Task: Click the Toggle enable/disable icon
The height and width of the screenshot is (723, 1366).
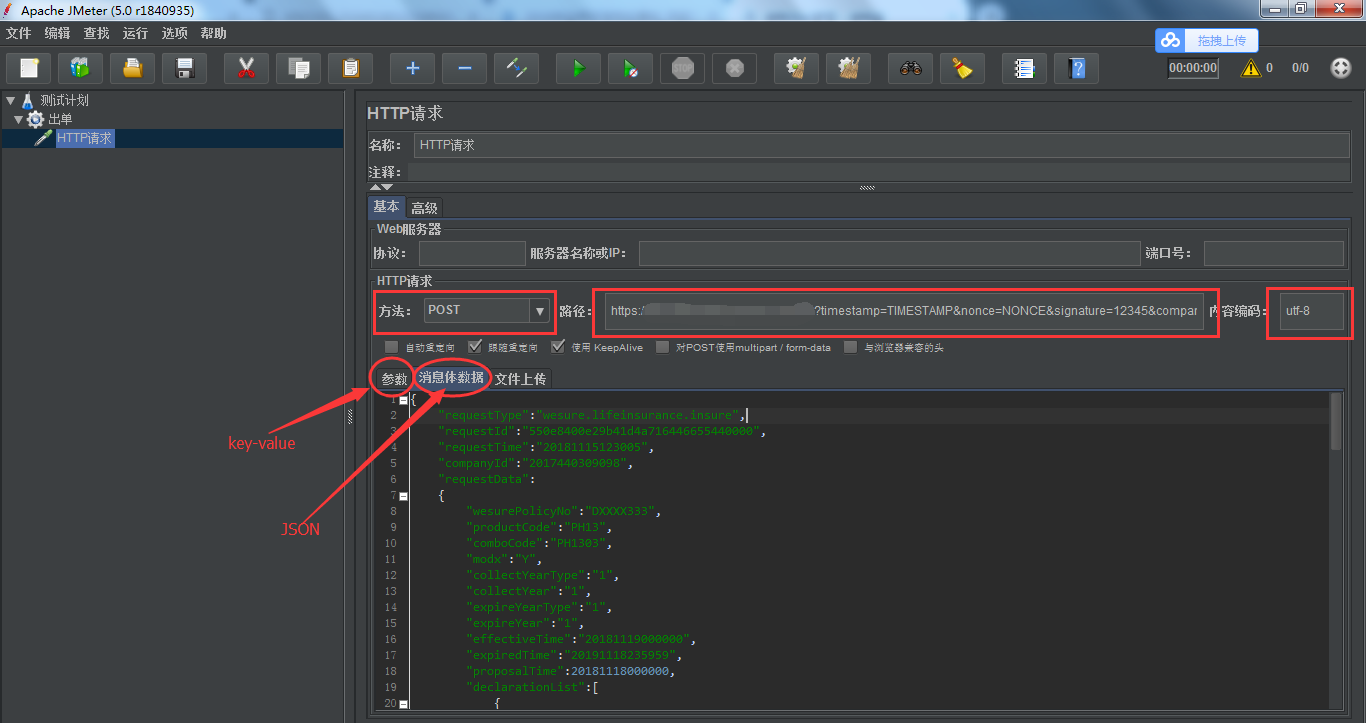Action: (x=516, y=68)
